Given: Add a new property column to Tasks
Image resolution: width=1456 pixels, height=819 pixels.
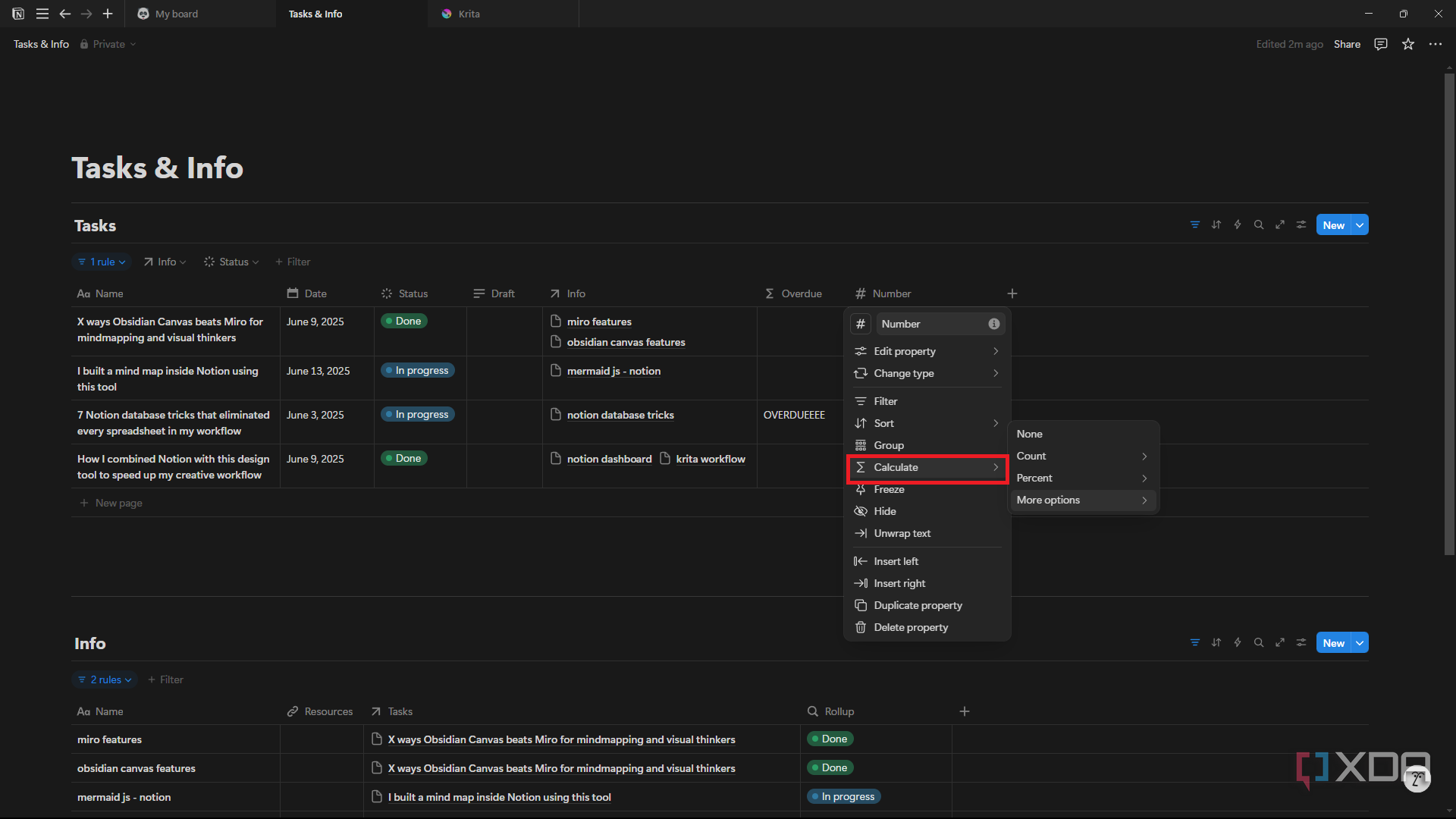Looking at the screenshot, I should (1012, 293).
